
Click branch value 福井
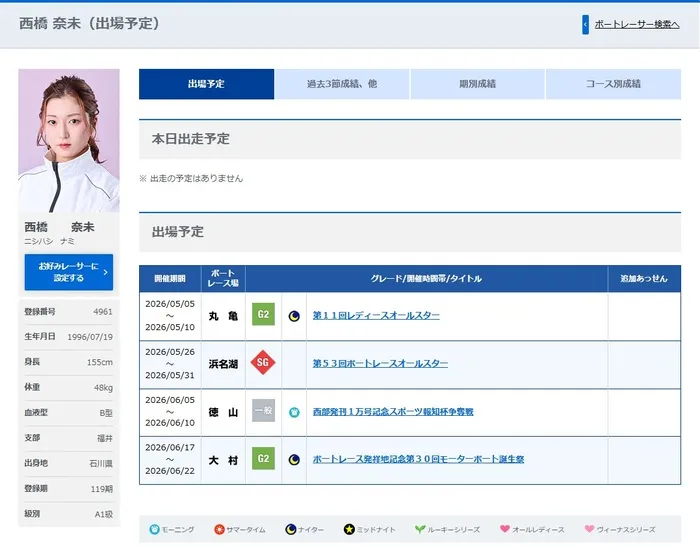click(x=105, y=438)
